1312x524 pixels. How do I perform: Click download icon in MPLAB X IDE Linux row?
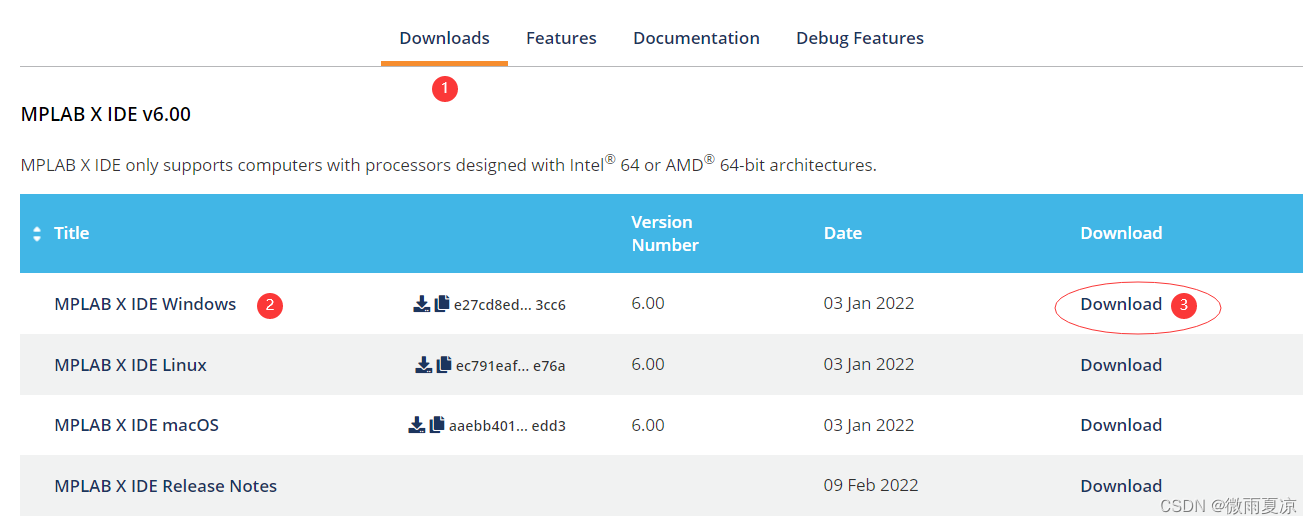click(x=424, y=365)
